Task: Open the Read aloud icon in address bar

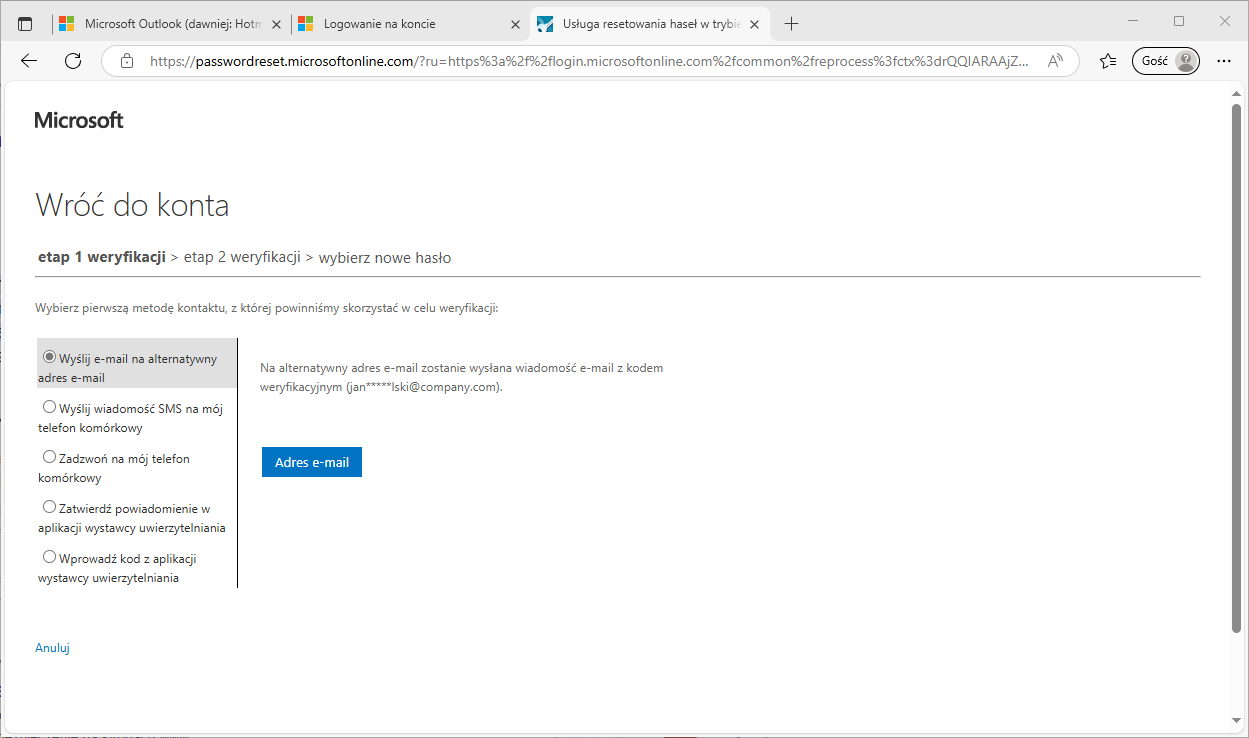Action: (1055, 61)
